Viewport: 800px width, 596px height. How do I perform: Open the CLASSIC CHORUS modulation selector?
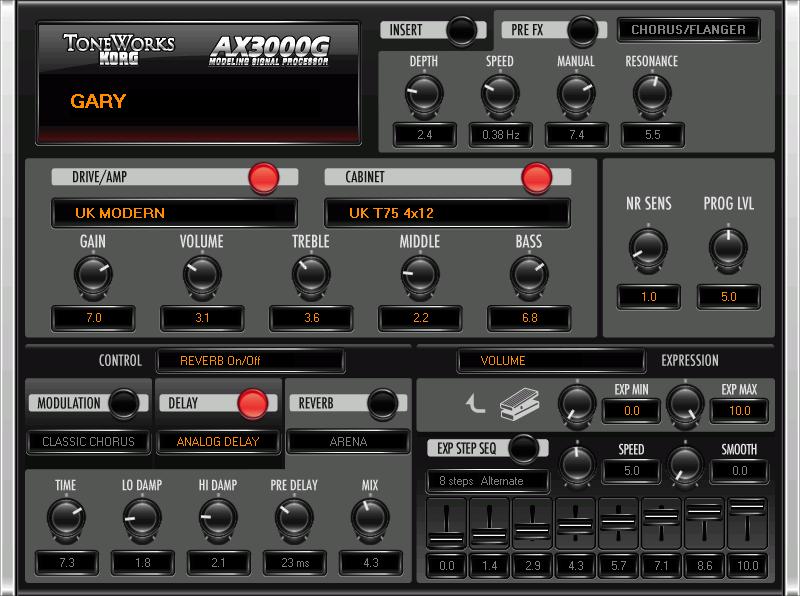[88, 441]
